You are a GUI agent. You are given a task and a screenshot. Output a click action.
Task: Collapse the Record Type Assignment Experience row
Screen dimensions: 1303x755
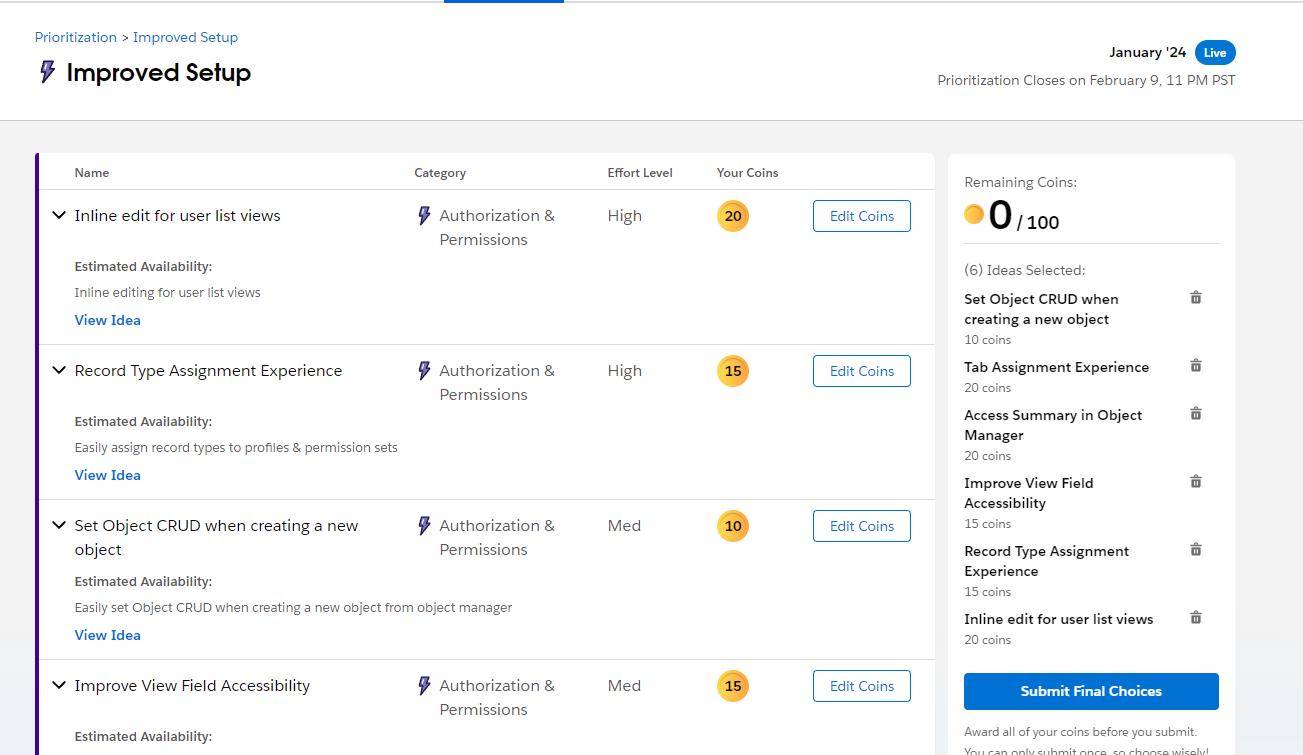coord(59,371)
